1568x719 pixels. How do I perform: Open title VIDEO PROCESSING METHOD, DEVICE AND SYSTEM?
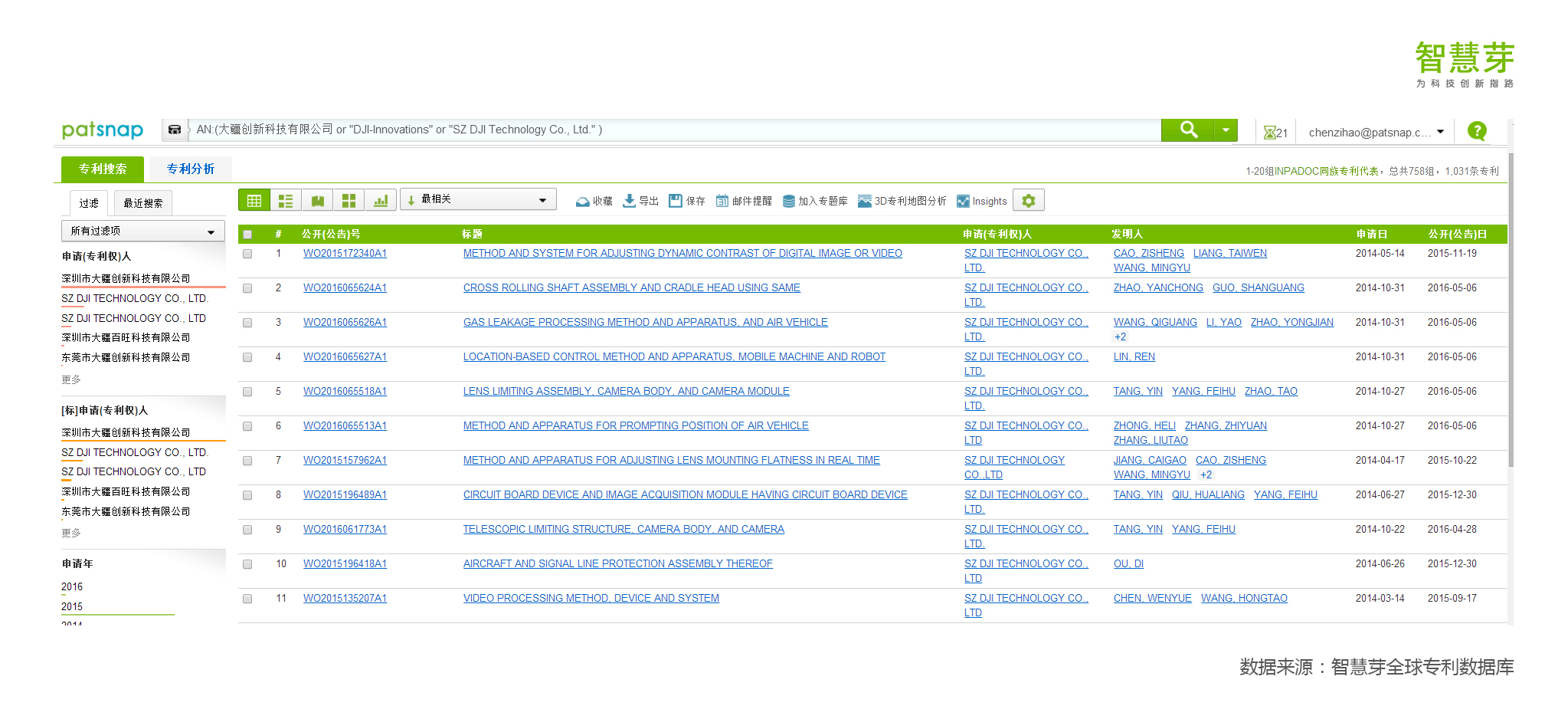point(591,599)
